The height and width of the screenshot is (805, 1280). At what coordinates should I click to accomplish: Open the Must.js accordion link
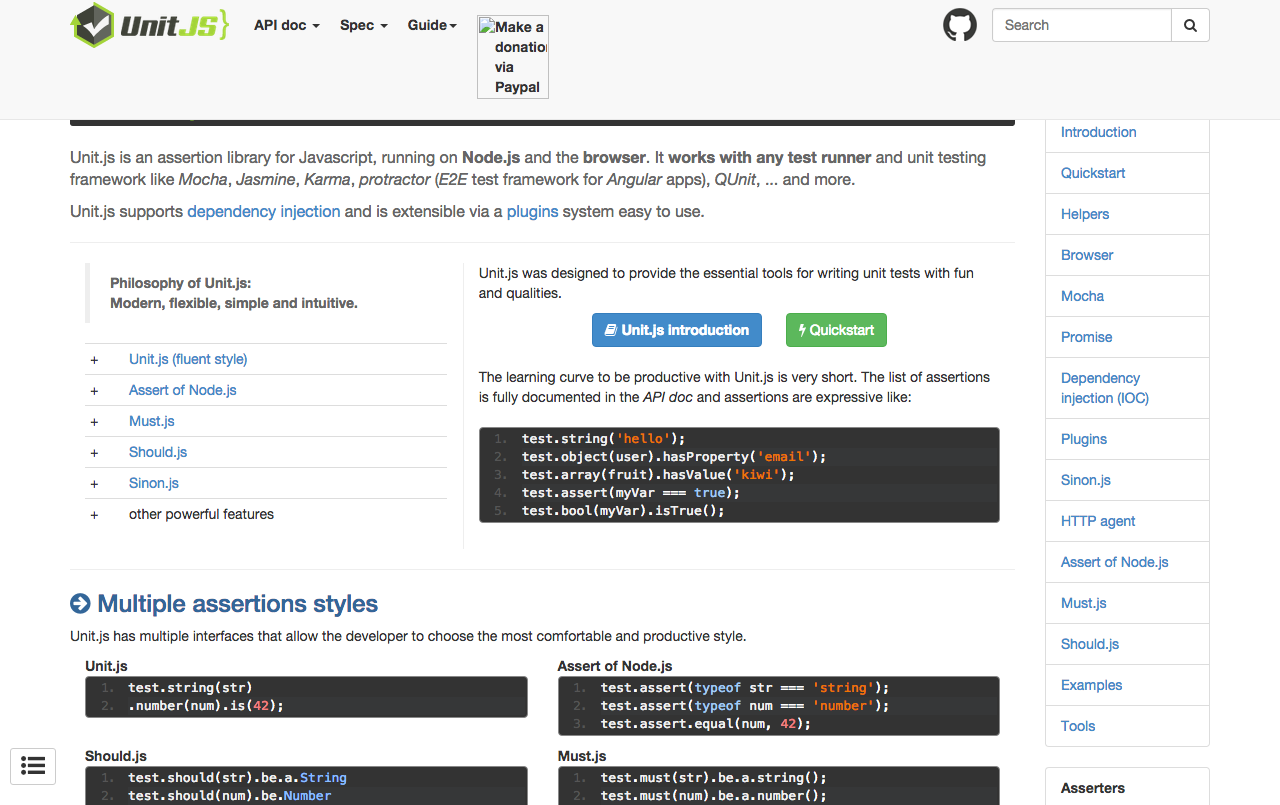152,421
